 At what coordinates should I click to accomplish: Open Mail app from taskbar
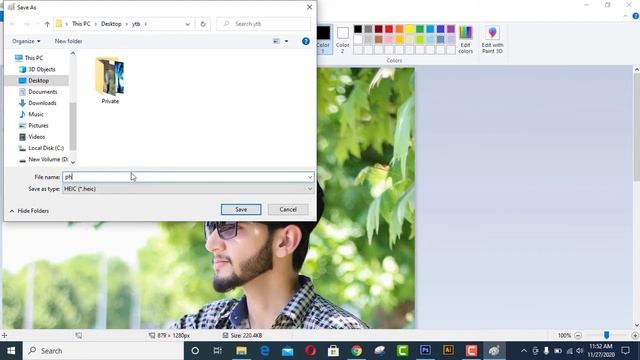[x=287, y=351]
